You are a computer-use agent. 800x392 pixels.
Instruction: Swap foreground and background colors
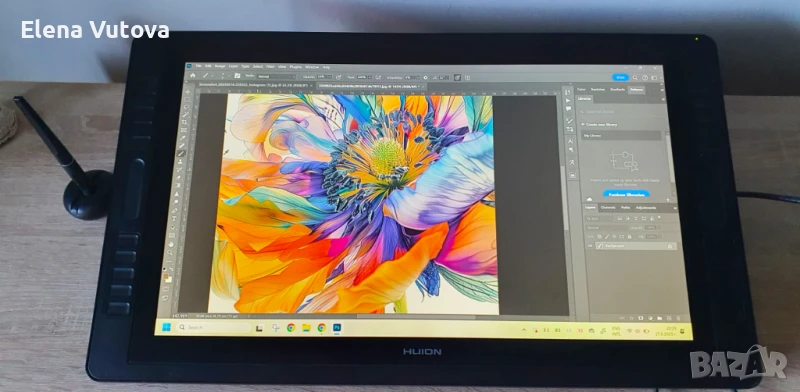pos(172,268)
